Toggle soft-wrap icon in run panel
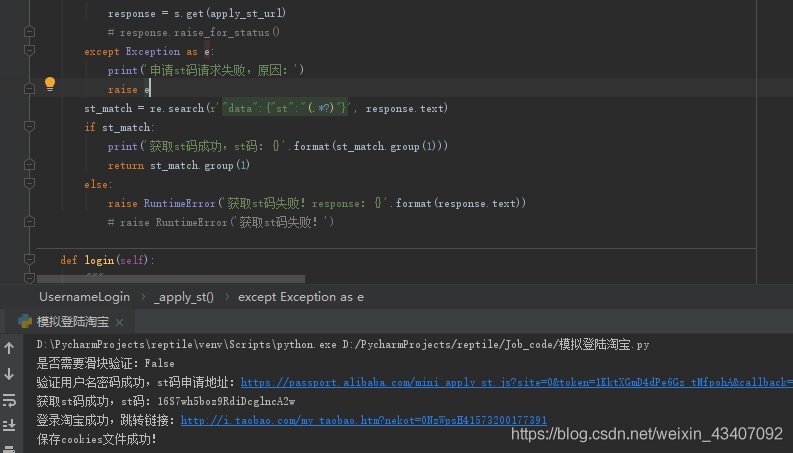This screenshot has height=453, width=793. [x=10, y=400]
